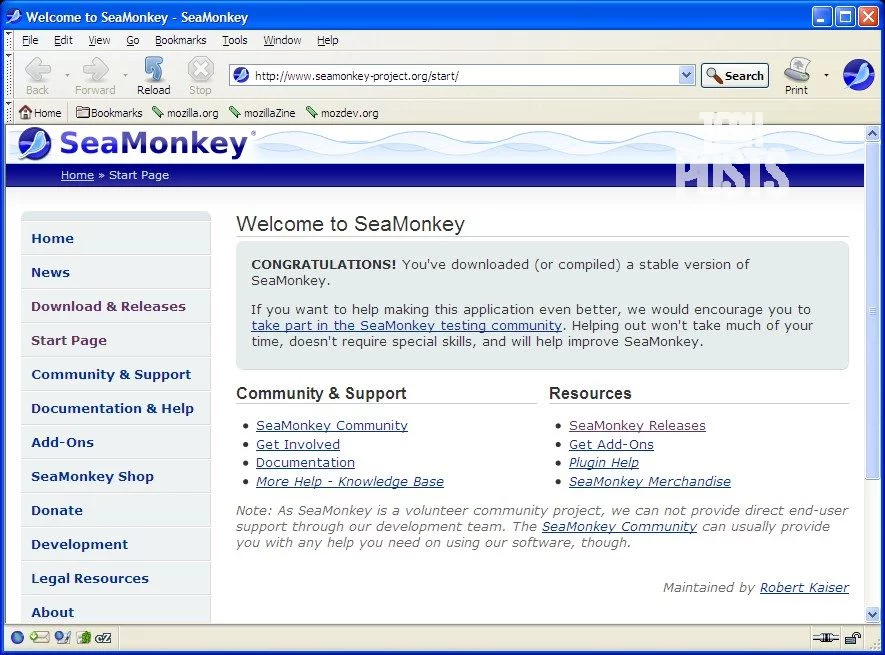The image size is (885, 655).
Task: Print the page with the Print icon
Action: (x=797, y=70)
